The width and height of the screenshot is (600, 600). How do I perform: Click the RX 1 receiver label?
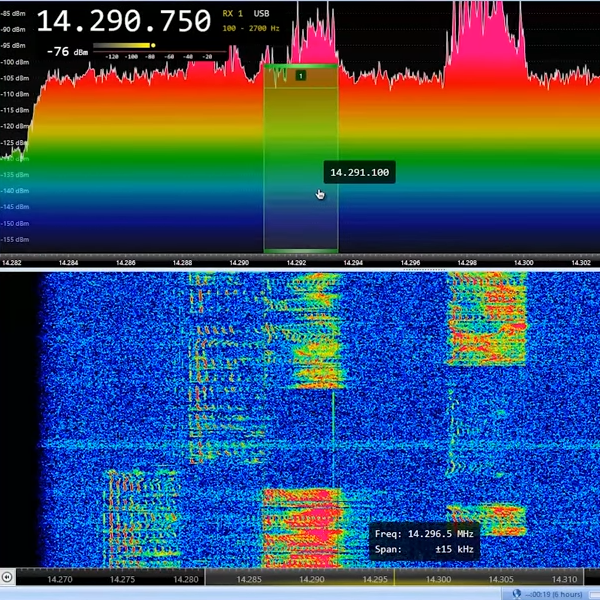tap(233, 14)
